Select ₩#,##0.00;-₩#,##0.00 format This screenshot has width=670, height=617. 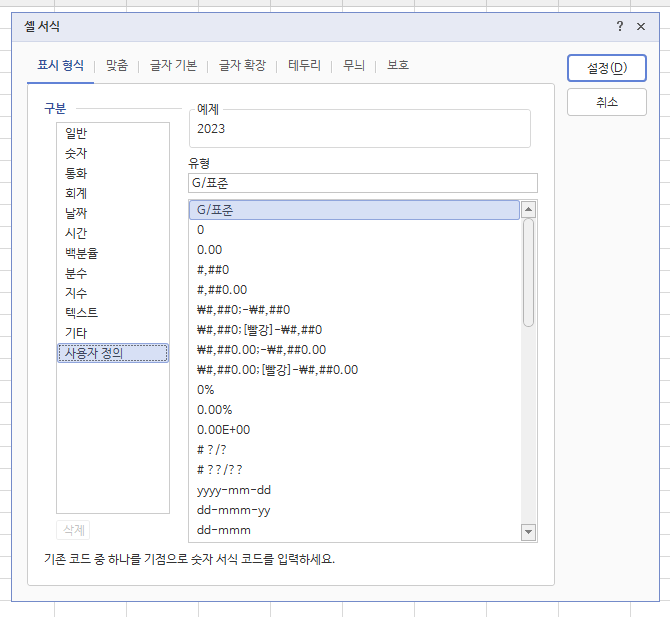coord(354,350)
